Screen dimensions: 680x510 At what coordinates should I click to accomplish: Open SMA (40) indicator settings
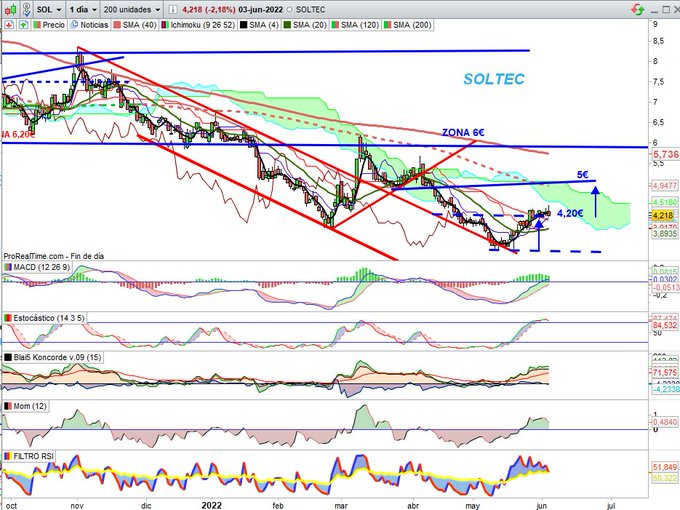pyautogui.click(x=139, y=25)
